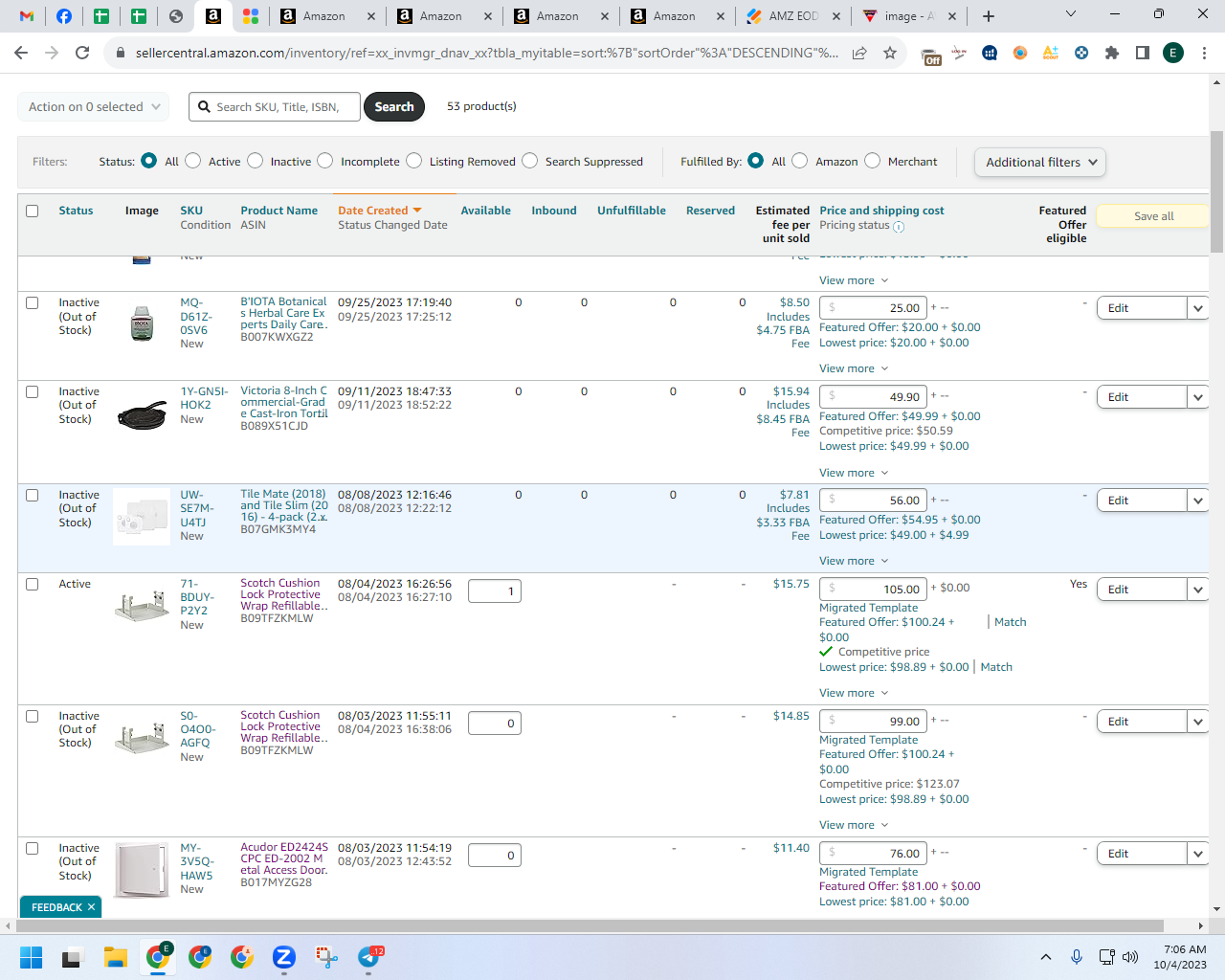Open Telegram from the taskbar
The width and height of the screenshot is (1225, 980).
[x=368, y=957]
